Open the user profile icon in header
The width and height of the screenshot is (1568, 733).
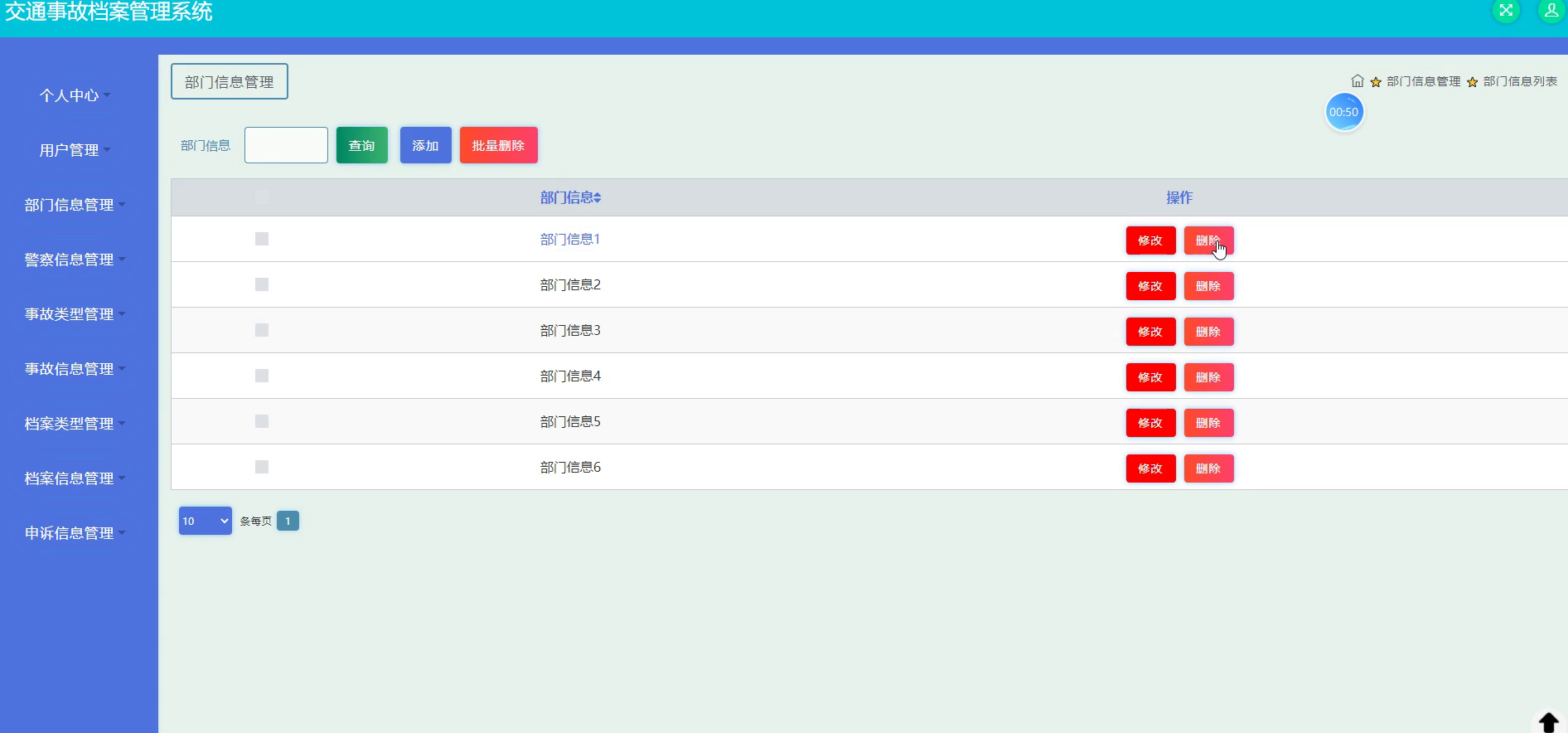(1551, 10)
